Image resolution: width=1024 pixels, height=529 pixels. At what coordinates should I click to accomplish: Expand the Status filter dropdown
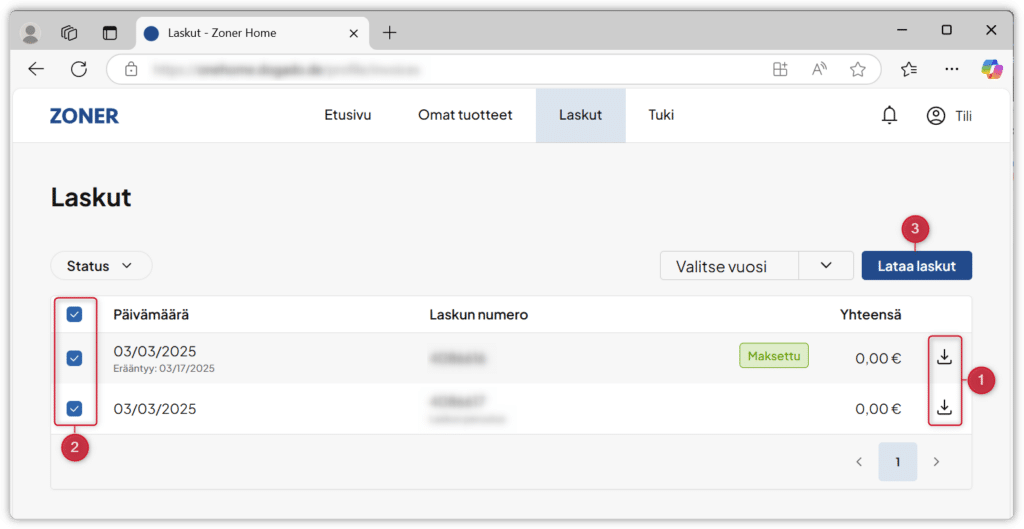(x=100, y=266)
